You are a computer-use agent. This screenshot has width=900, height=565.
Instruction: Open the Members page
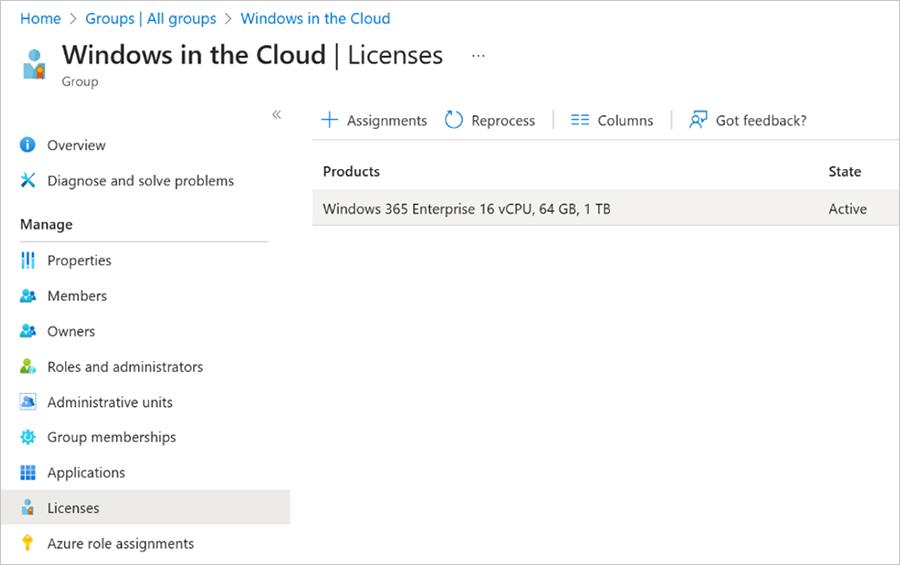(77, 296)
